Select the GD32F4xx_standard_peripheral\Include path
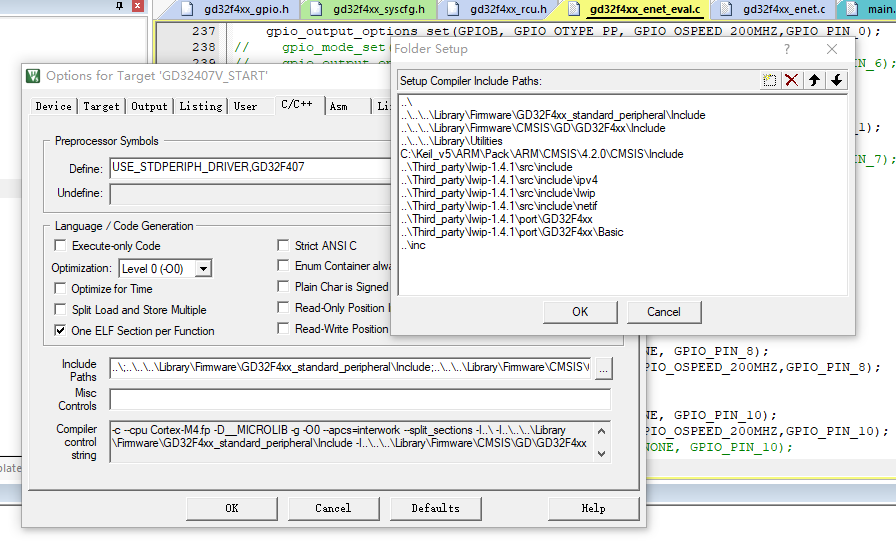 point(553,115)
